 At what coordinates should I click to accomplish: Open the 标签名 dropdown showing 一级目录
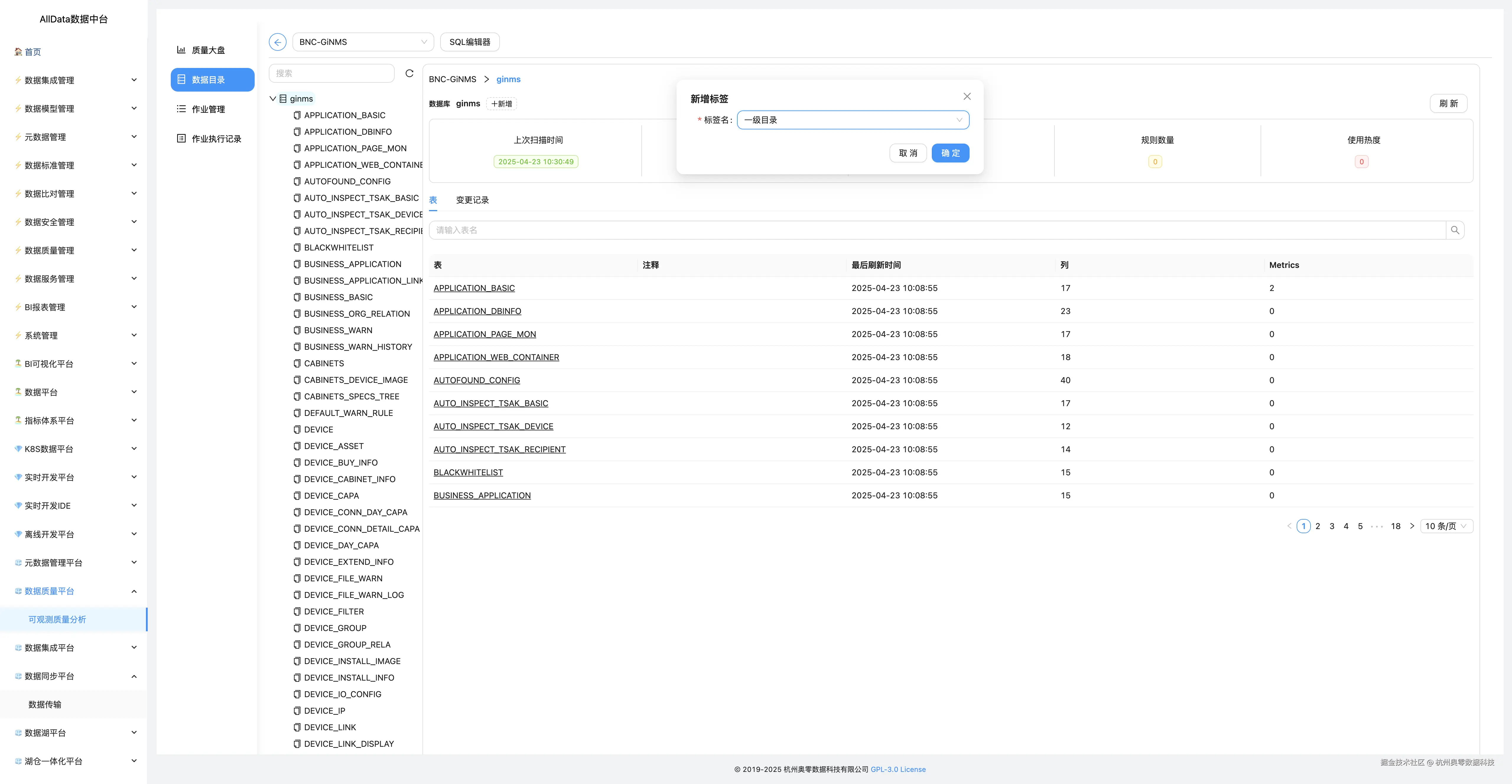coord(852,120)
